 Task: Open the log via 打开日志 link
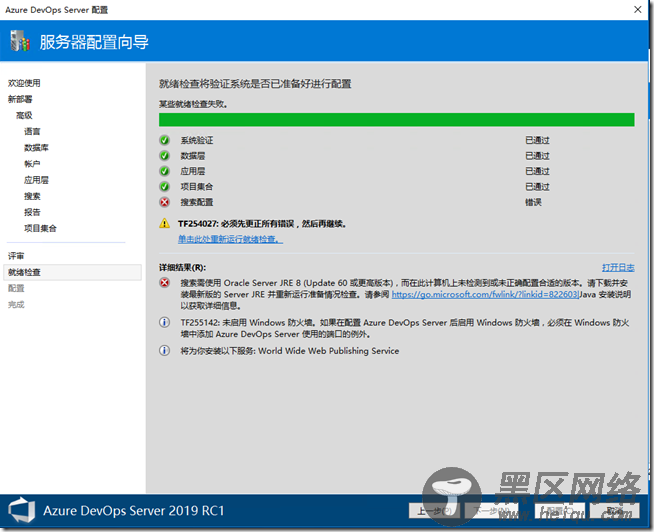[x=618, y=267]
